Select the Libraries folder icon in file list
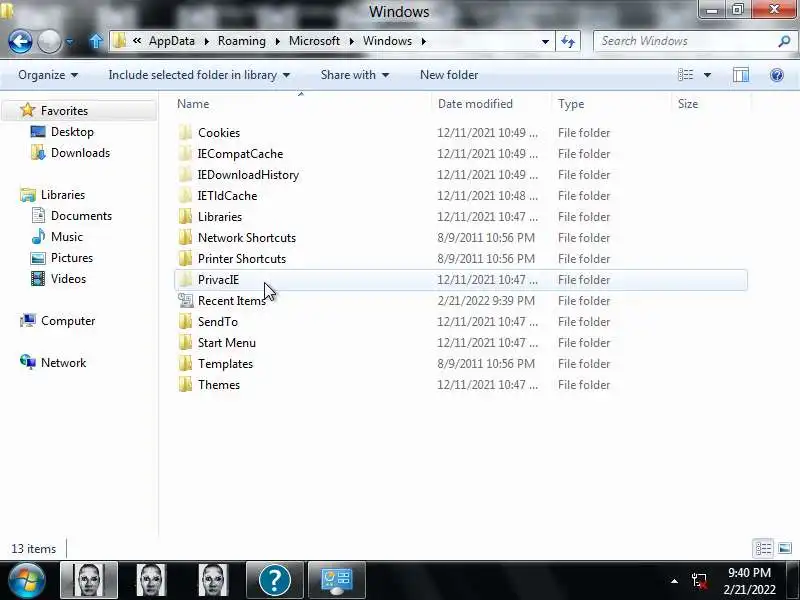This screenshot has width=800, height=600. (185, 217)
